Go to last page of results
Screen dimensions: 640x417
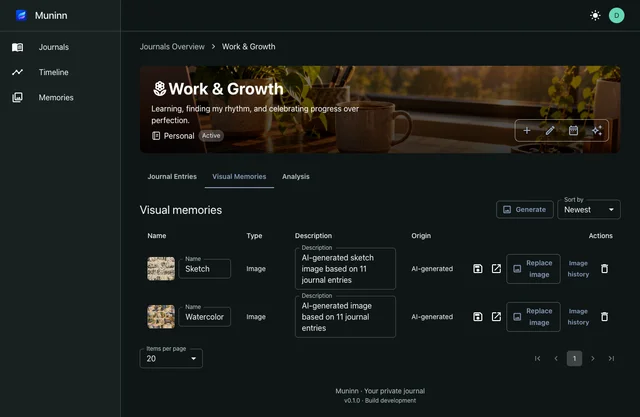611,358
